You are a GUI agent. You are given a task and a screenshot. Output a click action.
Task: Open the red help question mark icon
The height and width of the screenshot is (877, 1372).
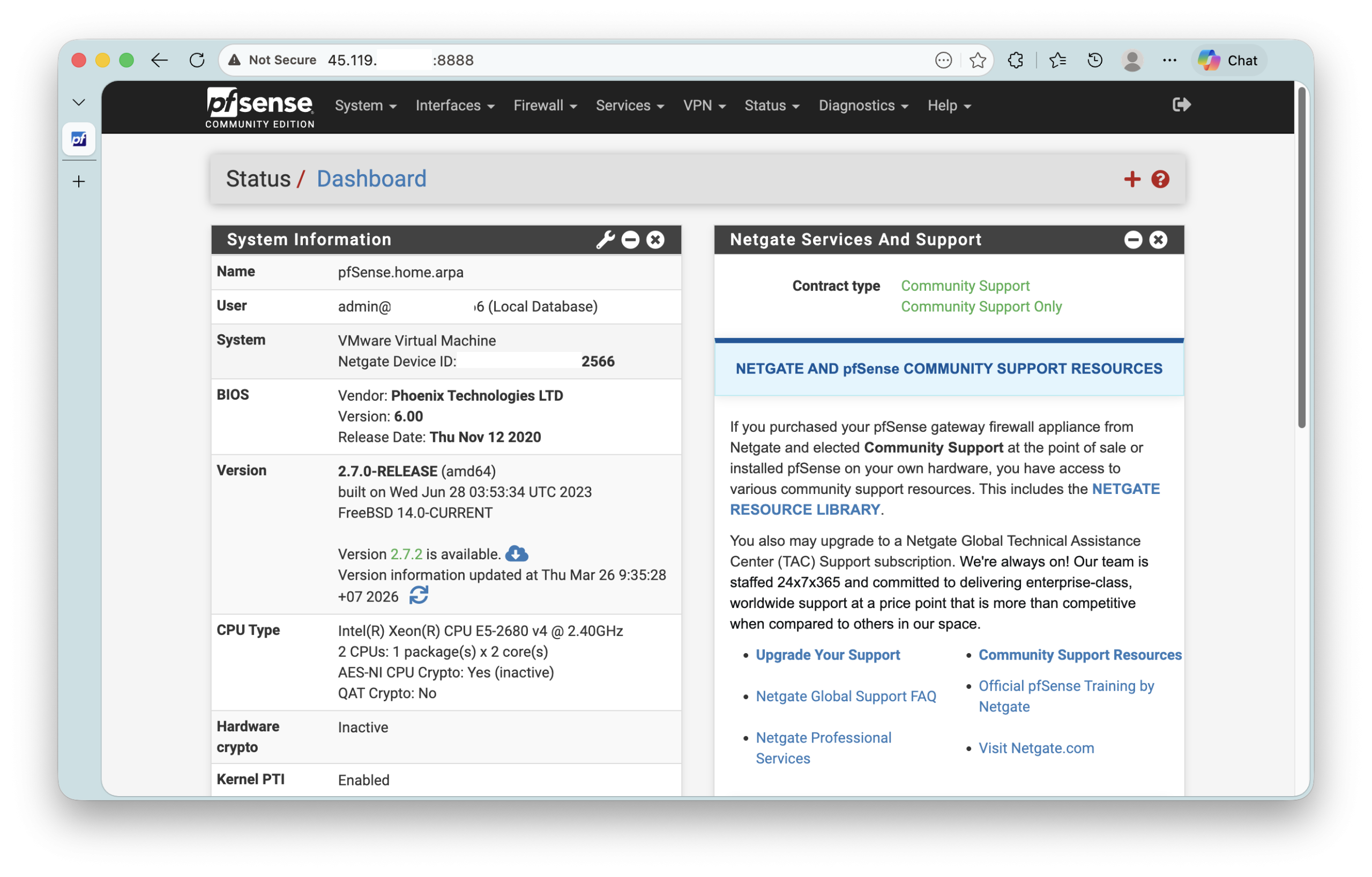point(1160,179)
